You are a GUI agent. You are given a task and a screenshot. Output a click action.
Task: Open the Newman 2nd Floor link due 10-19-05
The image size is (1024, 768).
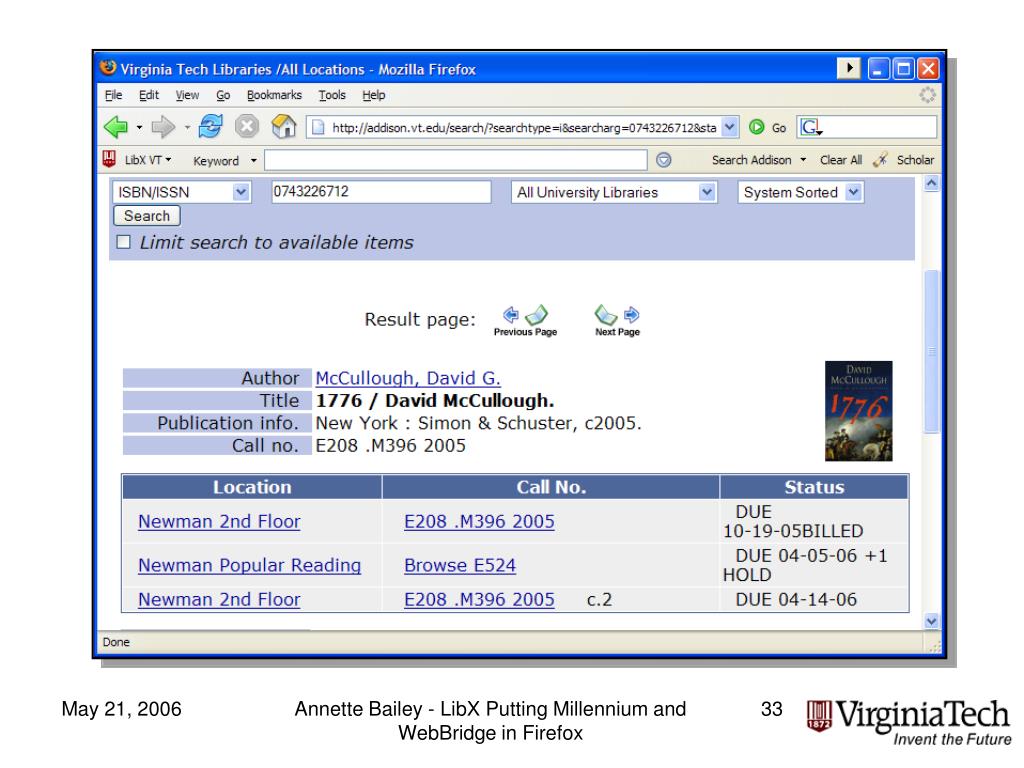click(x=219, y=521)
